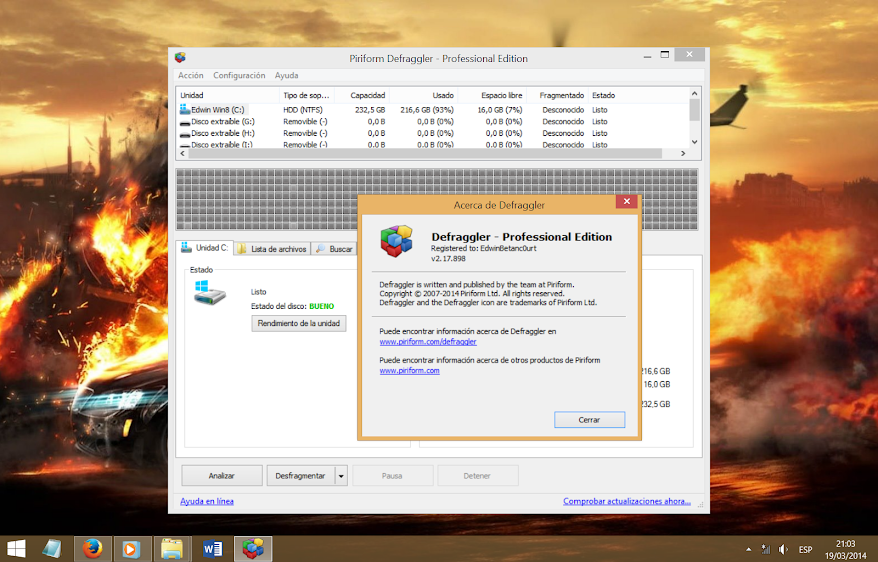Viewport: 878px width, 562px height.
Task: Click the Desfragmentar button
Action: pyautogui.click(x=301, y=476)
